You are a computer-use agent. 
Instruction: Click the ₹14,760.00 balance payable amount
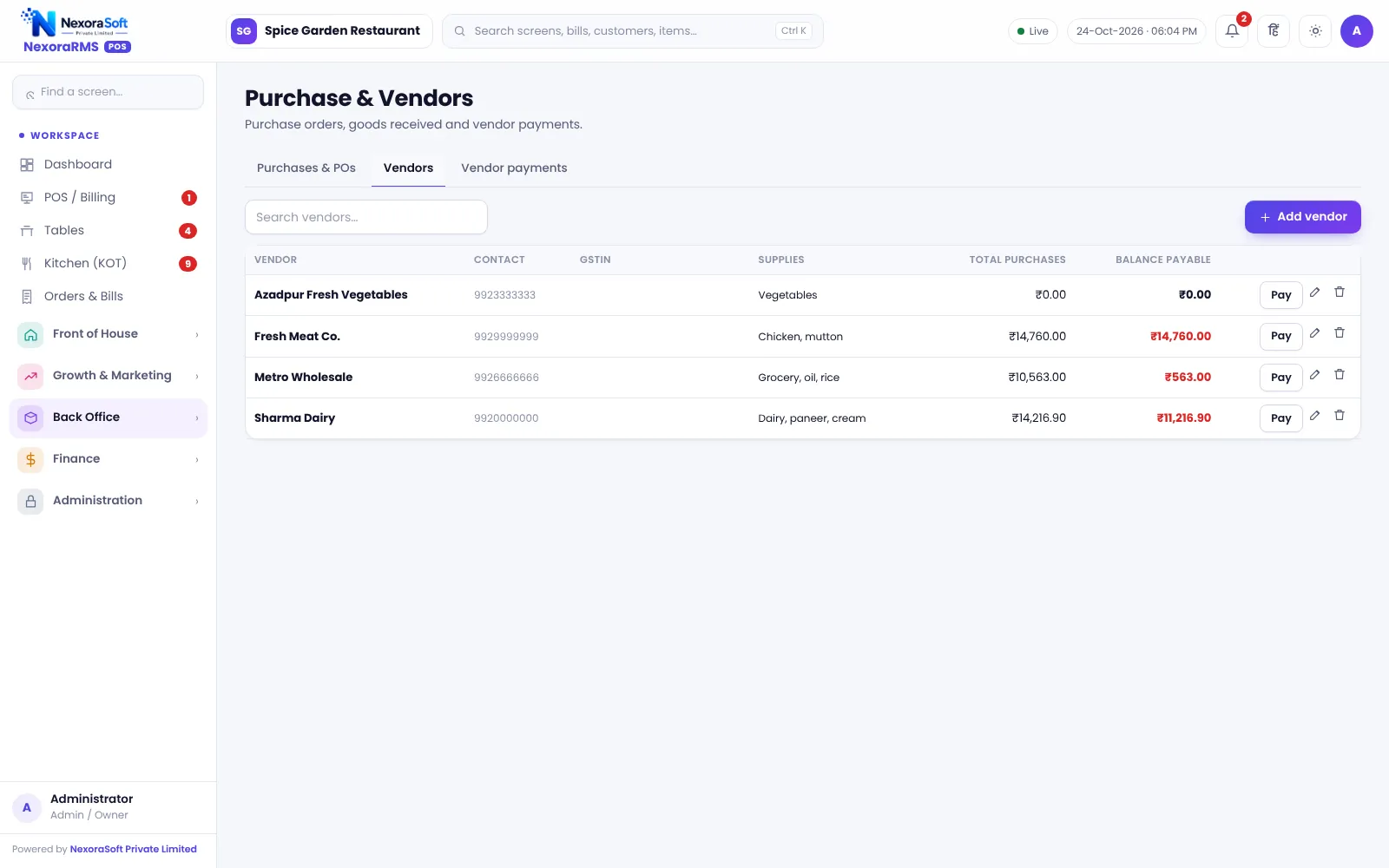[x=1180, y=337]
